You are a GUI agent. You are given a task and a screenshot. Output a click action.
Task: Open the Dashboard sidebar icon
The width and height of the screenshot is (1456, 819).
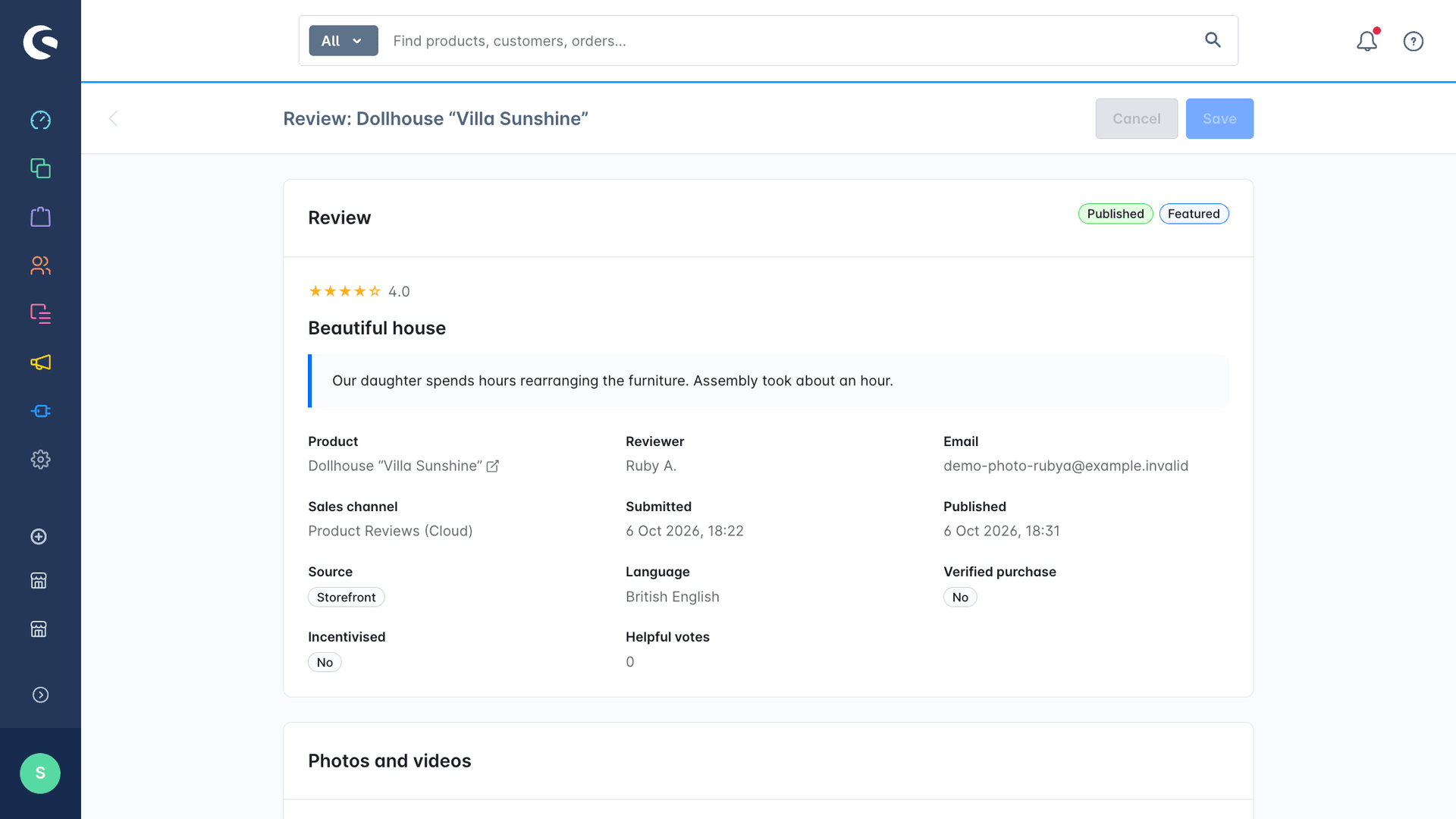tap(40, 120)
